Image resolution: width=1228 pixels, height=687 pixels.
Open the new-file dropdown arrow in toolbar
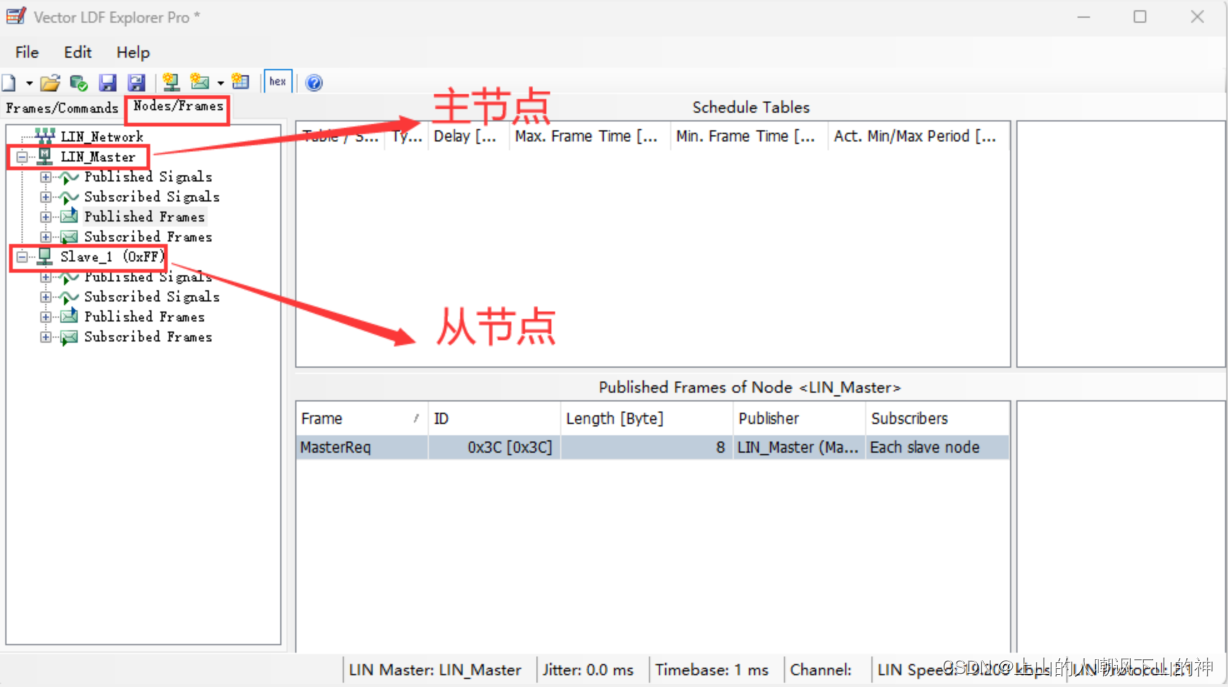pyautogui.click(x=29, y=83)
